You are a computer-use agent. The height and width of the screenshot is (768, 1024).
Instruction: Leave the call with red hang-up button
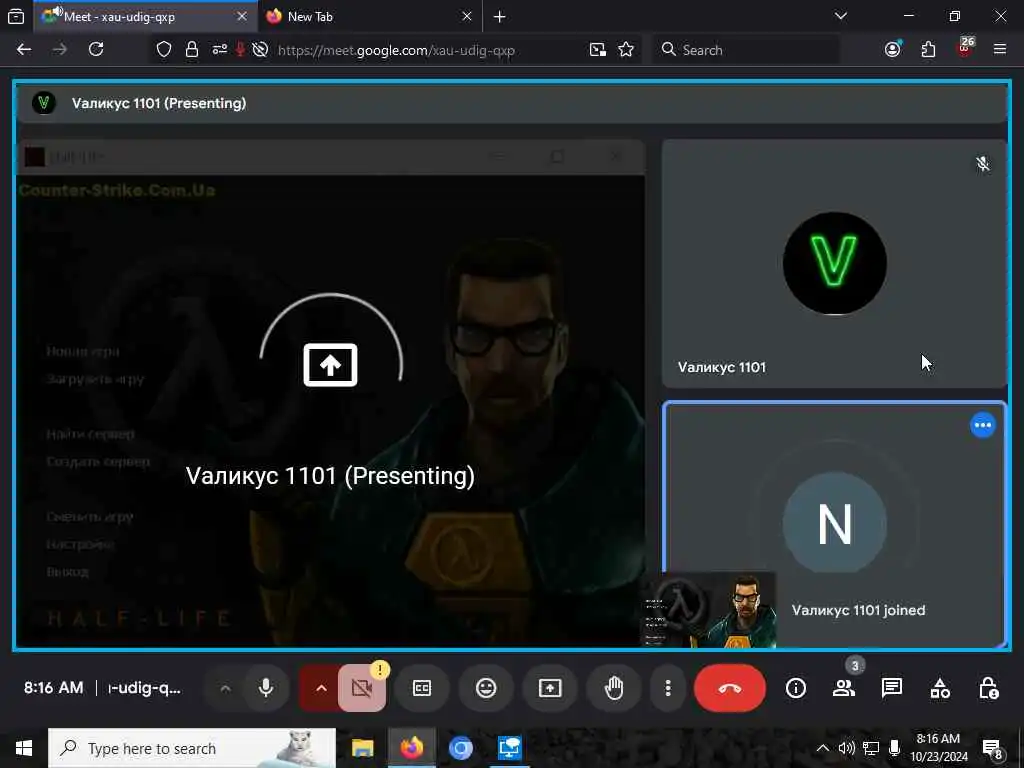729,688
